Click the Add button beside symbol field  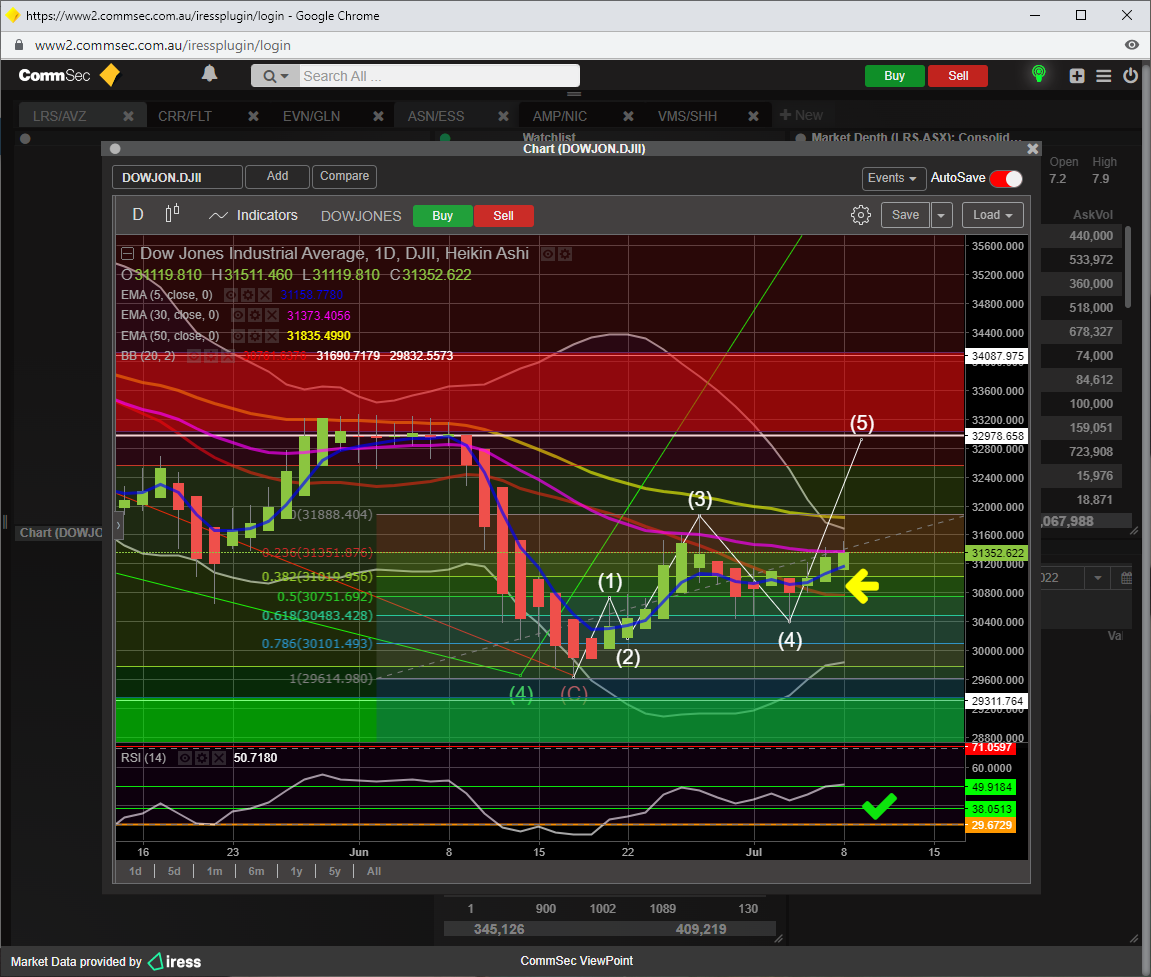pos(277,176)
